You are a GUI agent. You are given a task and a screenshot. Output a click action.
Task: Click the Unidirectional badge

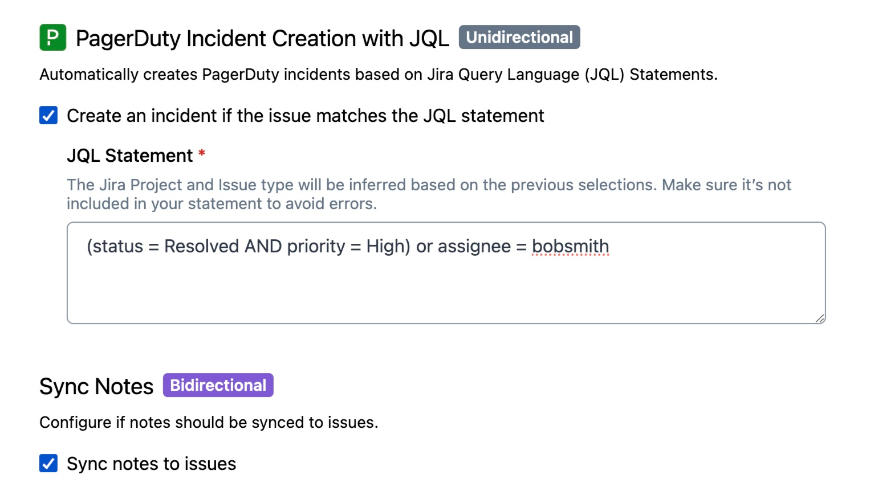(519, 38)
